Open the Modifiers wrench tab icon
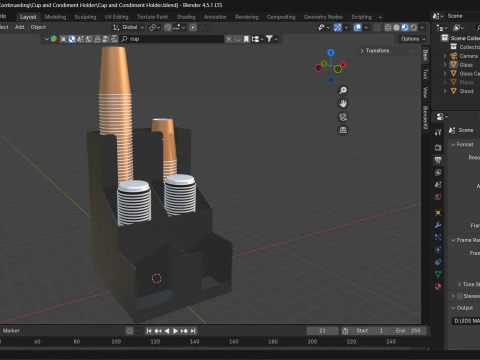 (x=438, y=225)
